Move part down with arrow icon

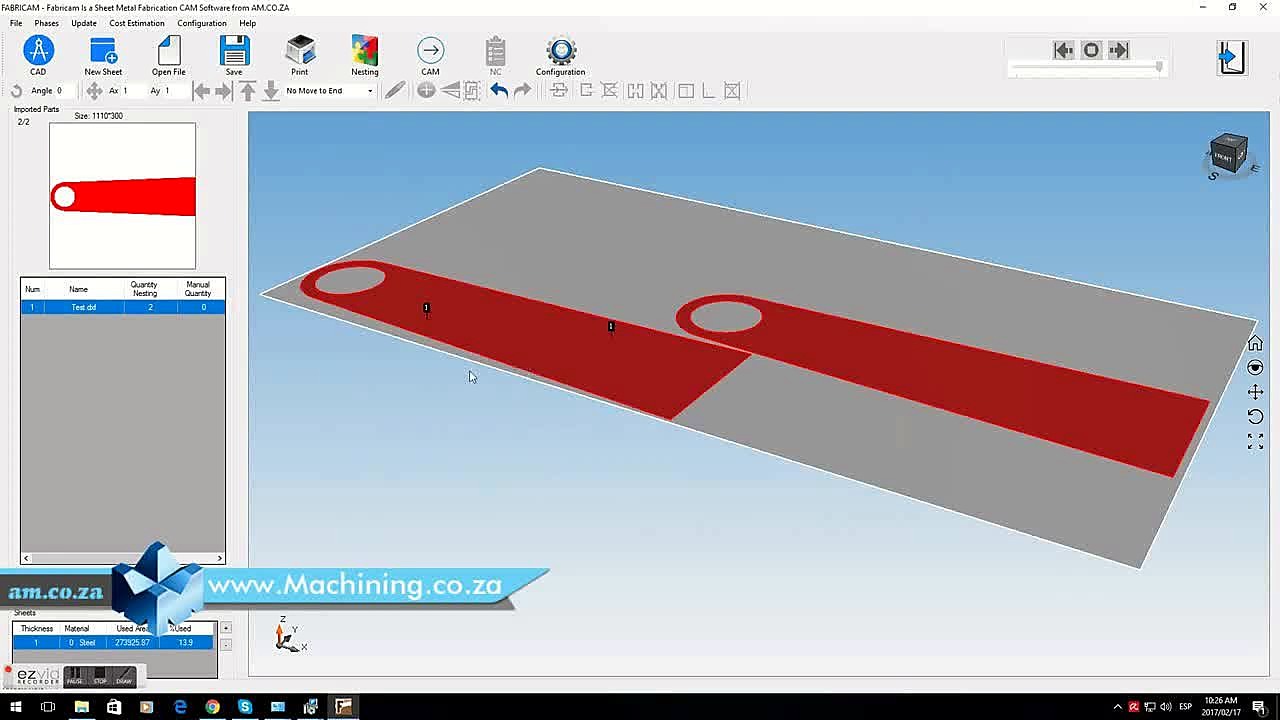click(271, 91)
